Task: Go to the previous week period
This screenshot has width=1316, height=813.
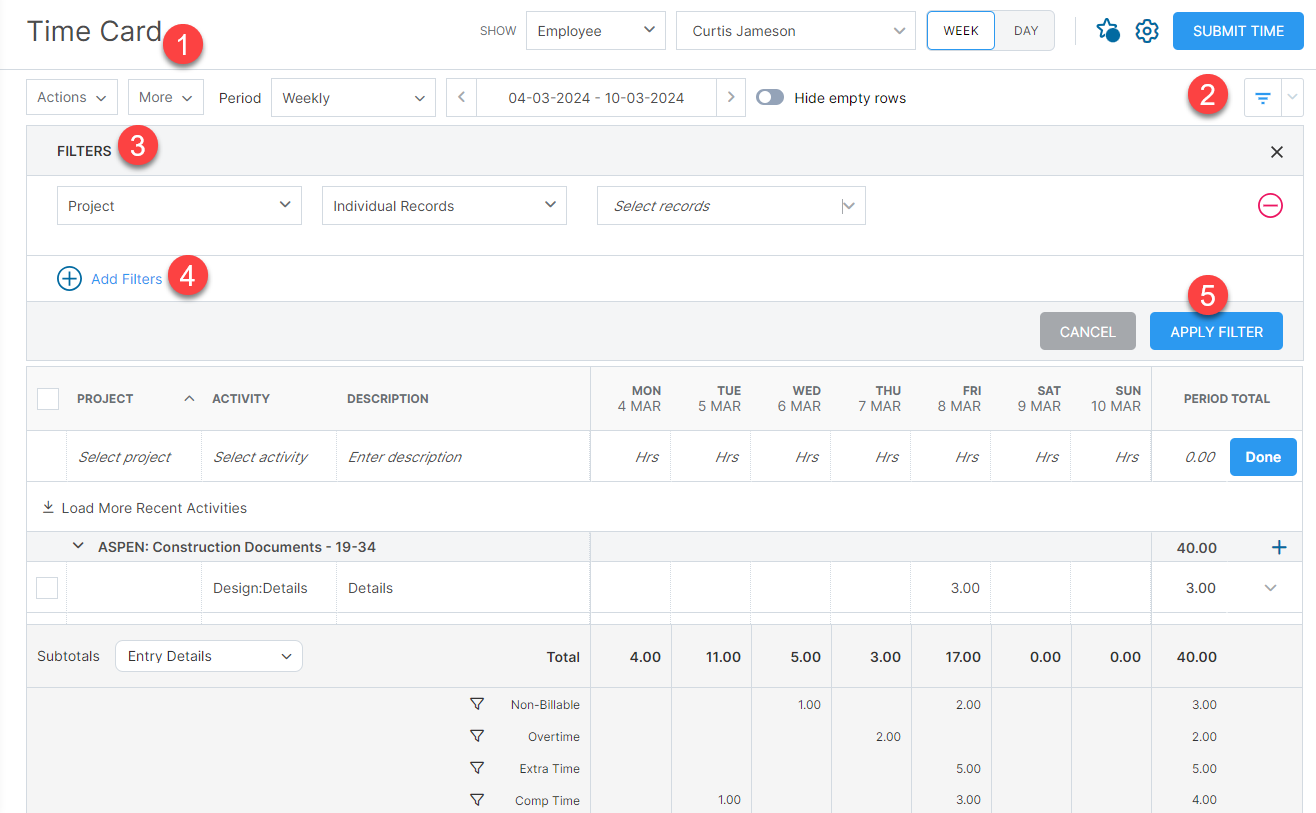Action: [461, 98]
